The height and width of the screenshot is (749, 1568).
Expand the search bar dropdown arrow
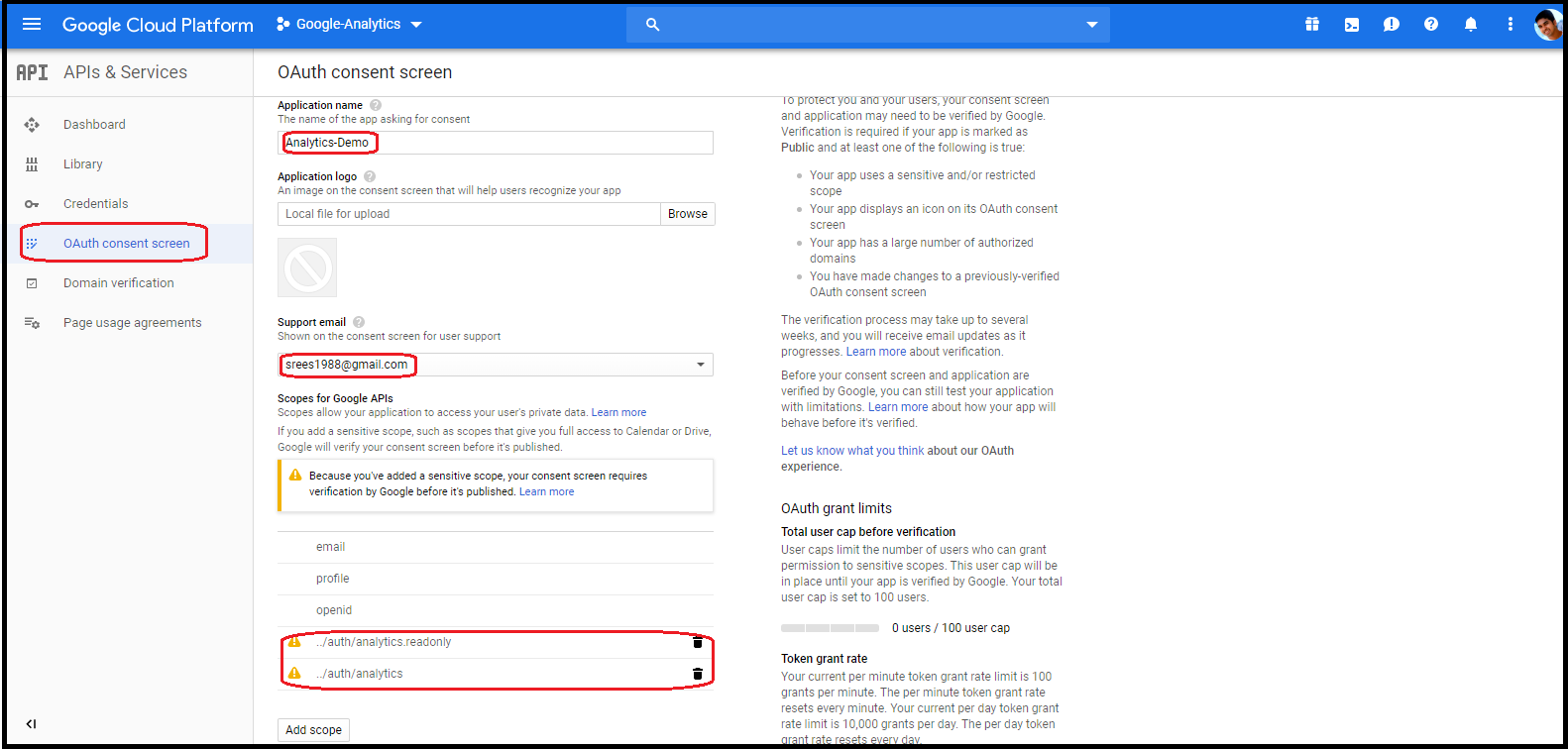[1092, 25]
